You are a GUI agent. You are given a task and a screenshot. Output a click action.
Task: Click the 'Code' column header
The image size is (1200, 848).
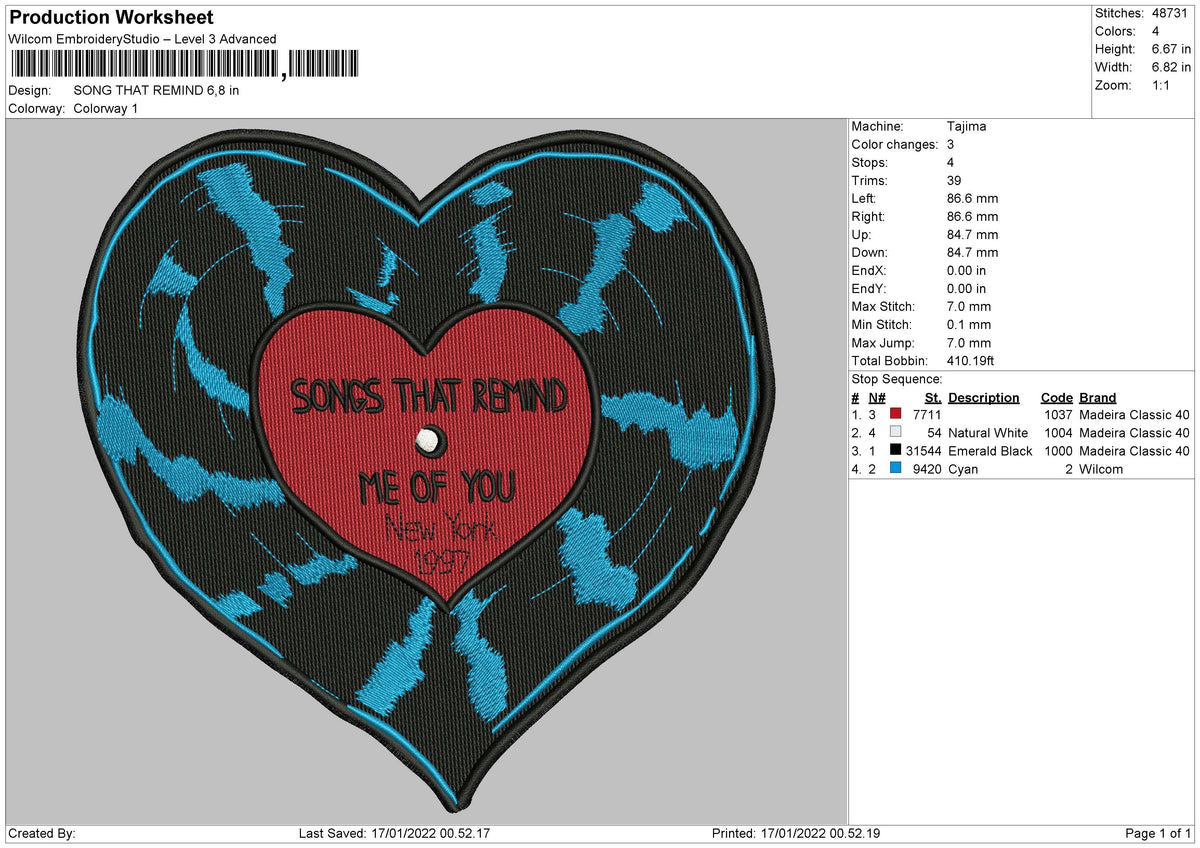coord(1057,397)
